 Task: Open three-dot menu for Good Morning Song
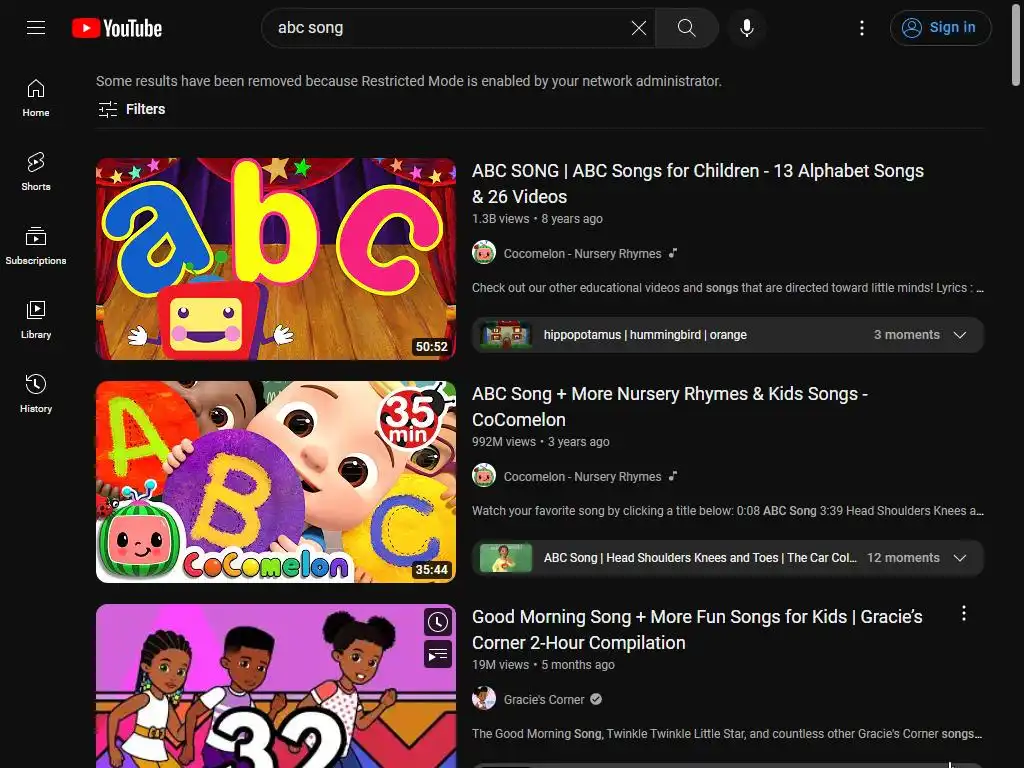click(x=964, y=613)
